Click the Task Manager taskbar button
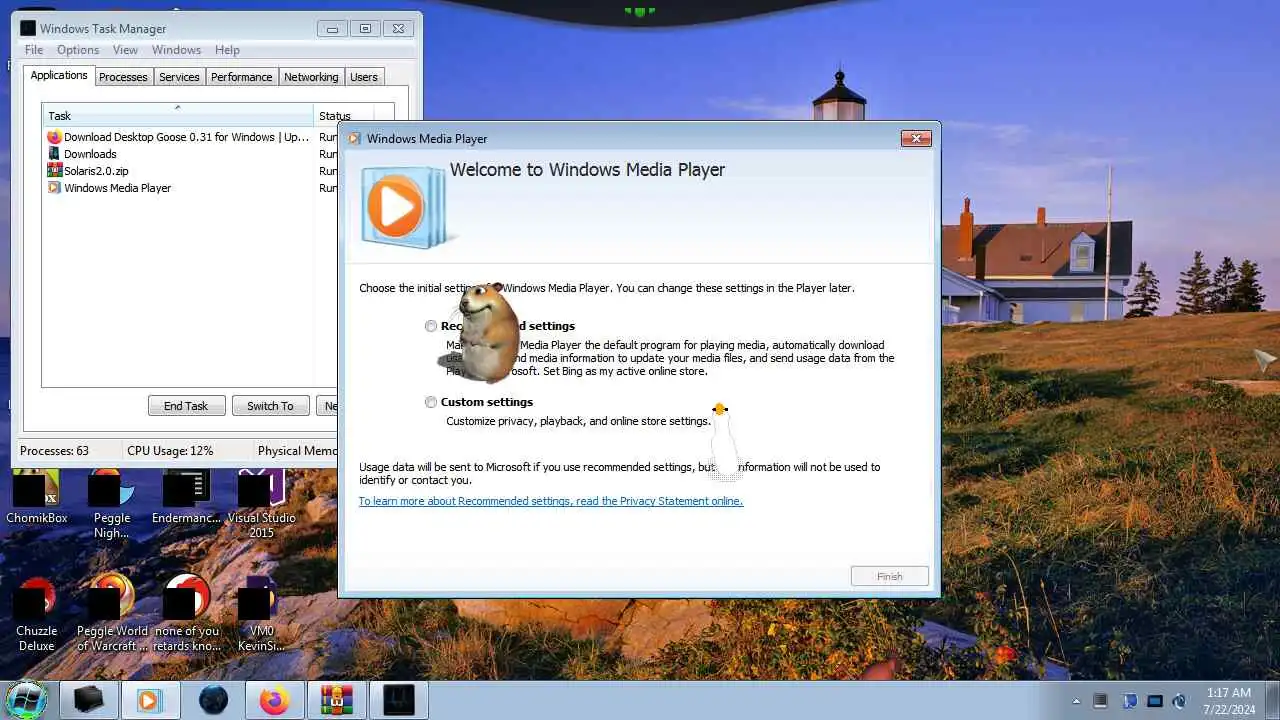 (x=398, y=701)
